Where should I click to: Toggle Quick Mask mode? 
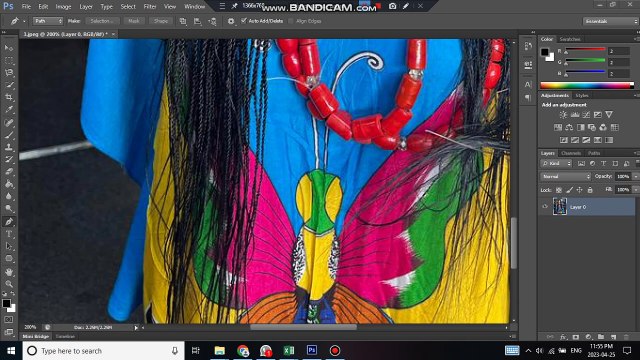point(9,320)
